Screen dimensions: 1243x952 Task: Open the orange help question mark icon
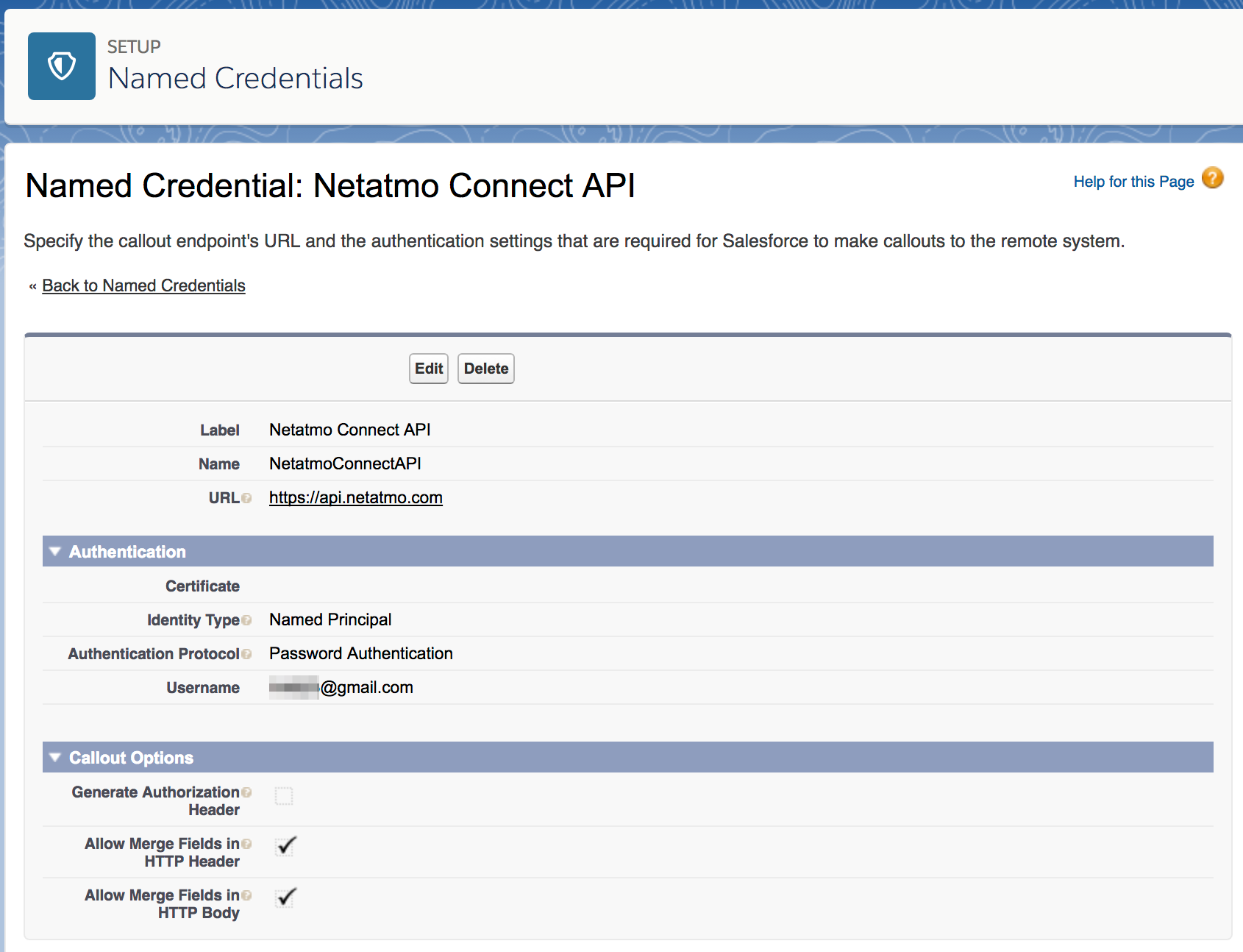click(x=1213, y=178)
